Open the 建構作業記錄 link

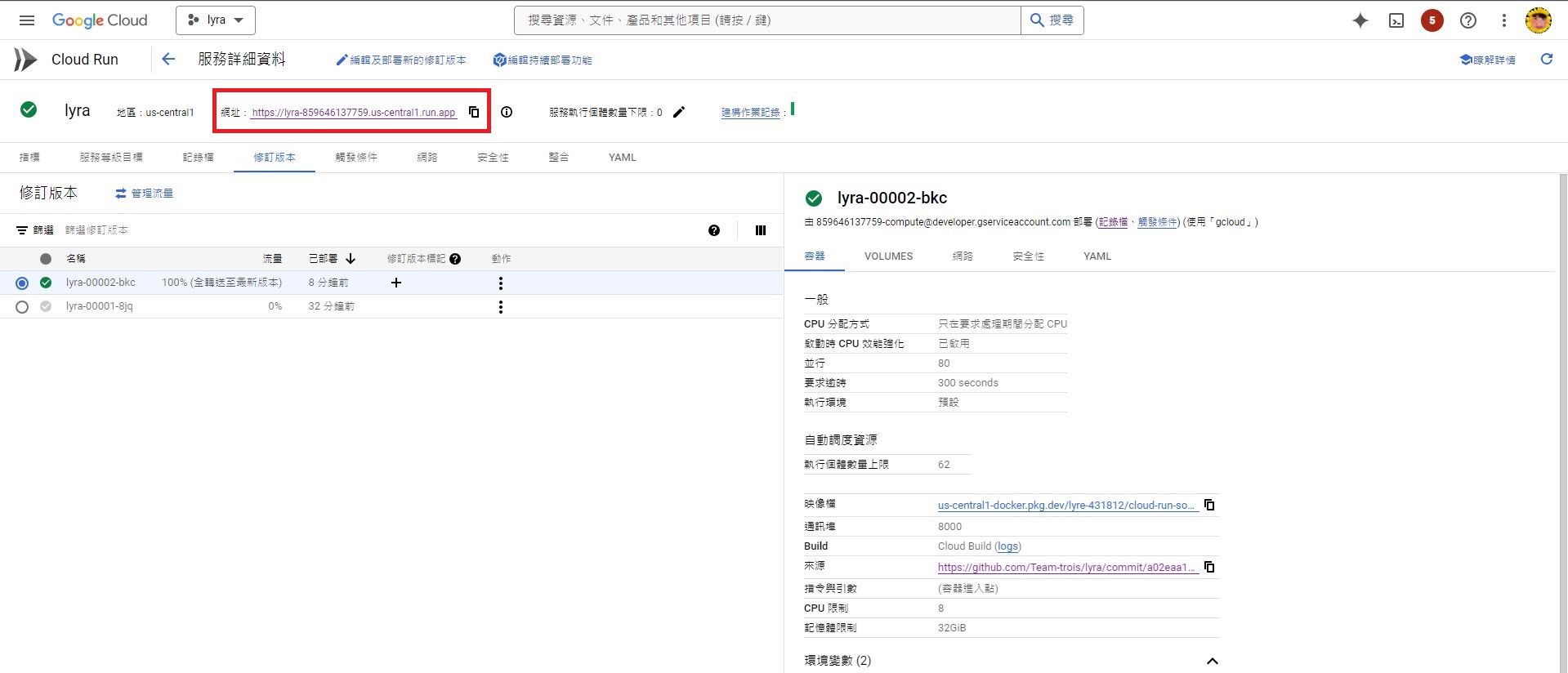tap(751, 113)
